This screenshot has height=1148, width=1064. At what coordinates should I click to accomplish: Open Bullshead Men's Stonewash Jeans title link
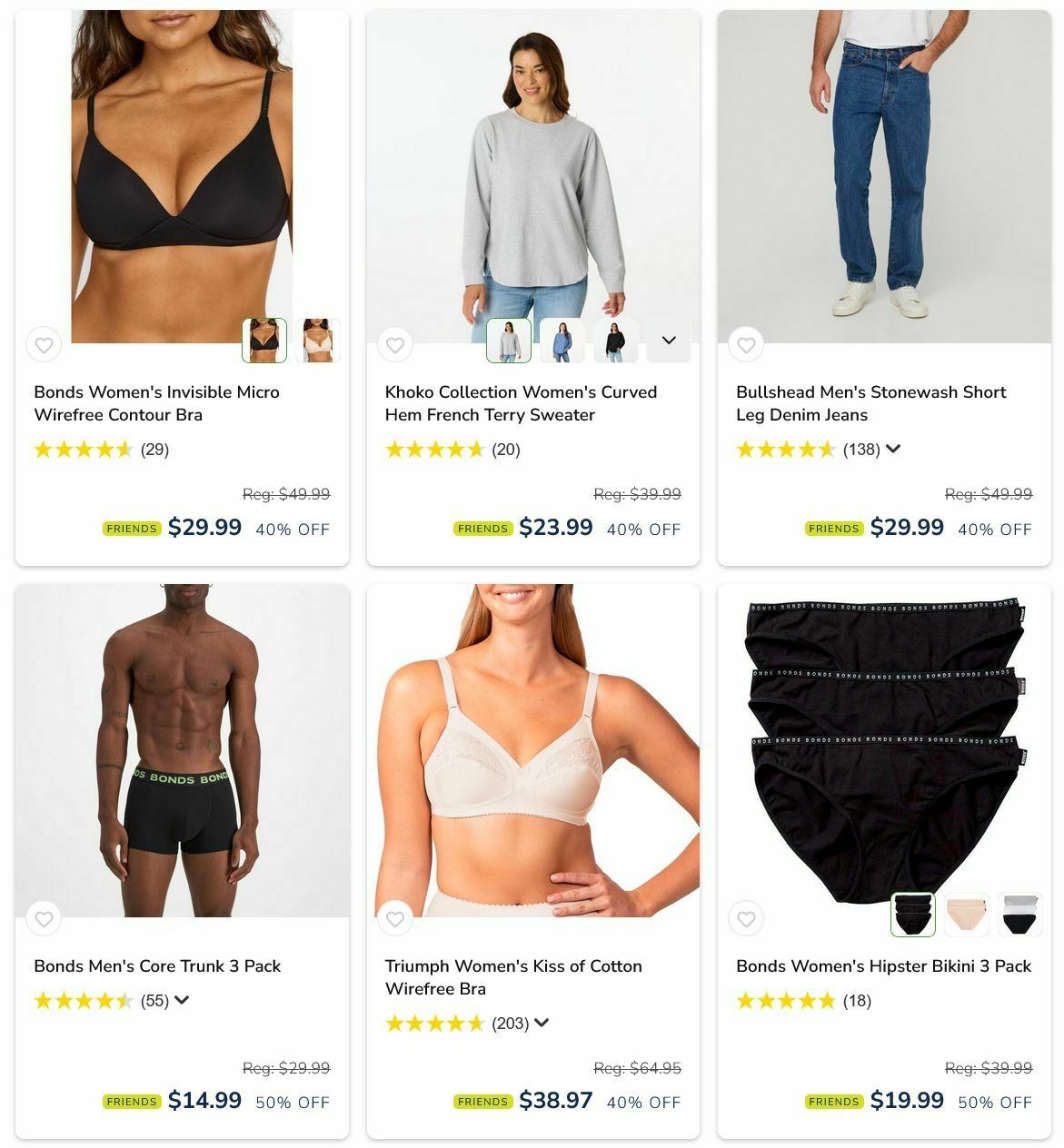pos(870,403)
